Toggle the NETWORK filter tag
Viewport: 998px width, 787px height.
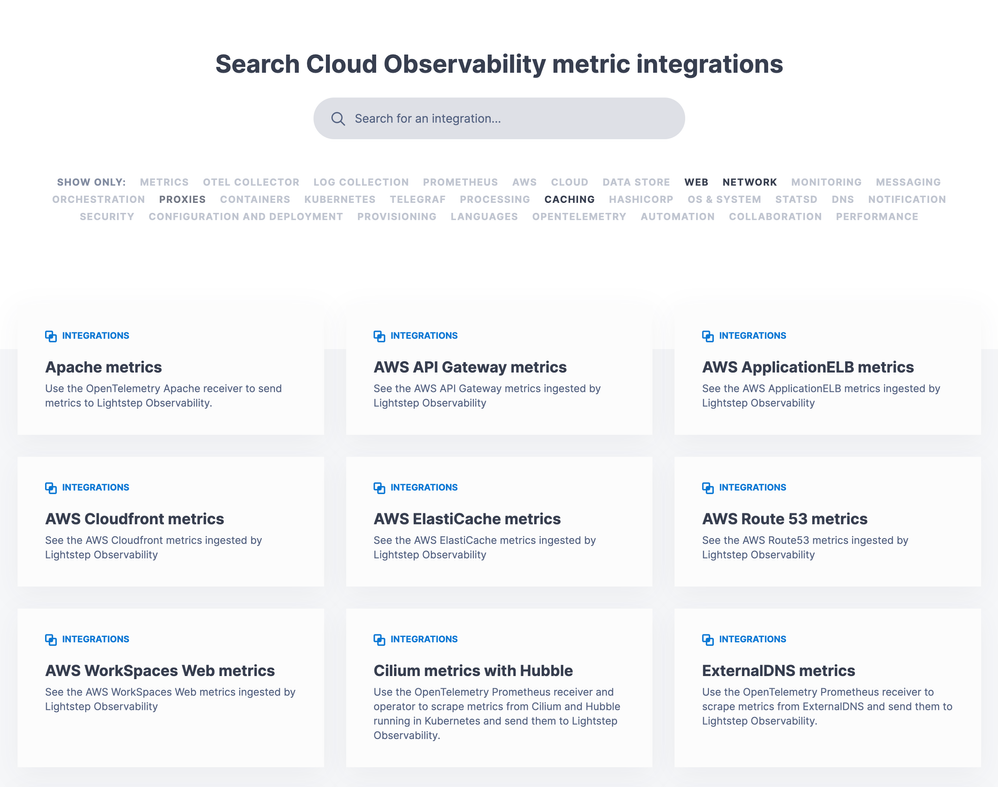(x=749, y=183)
